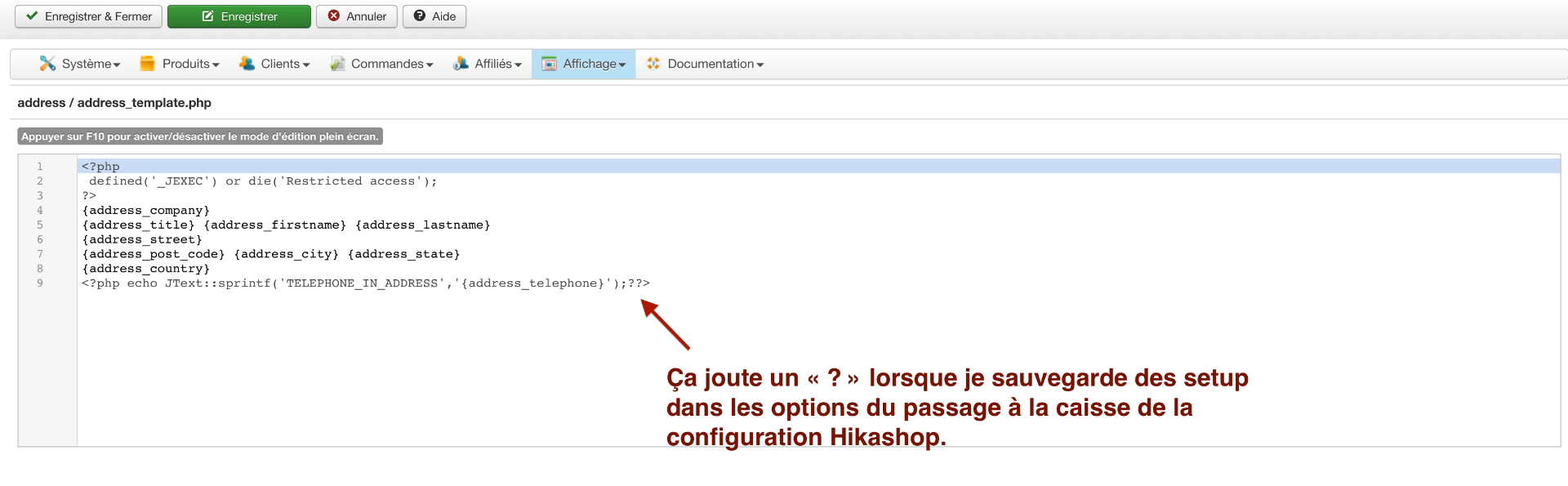Click line number 9 in the gutter

point(39,283)
